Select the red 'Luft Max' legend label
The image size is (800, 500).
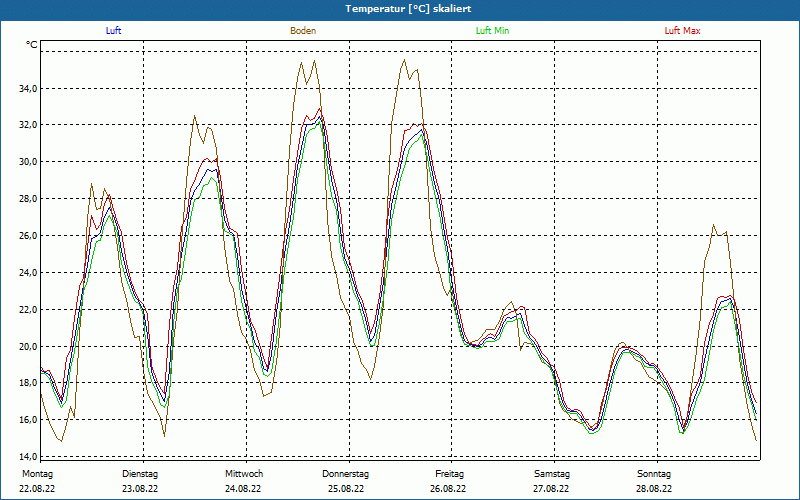point(682,31)
